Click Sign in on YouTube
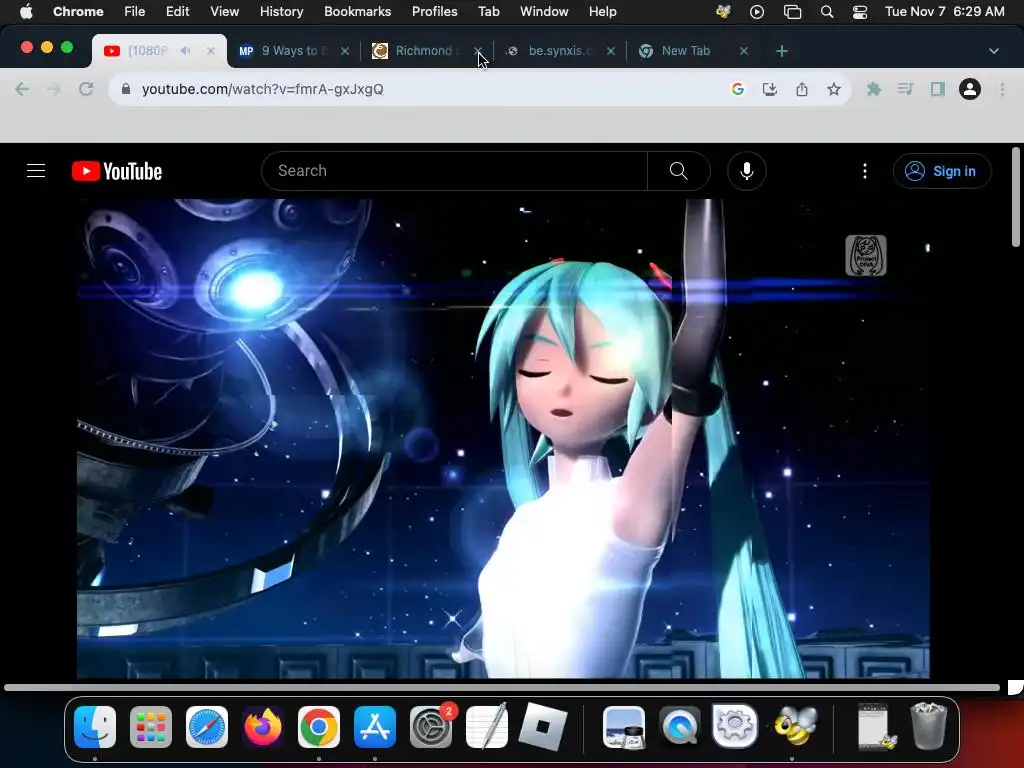Viewport: 1024px width, 768px height. 942,171
